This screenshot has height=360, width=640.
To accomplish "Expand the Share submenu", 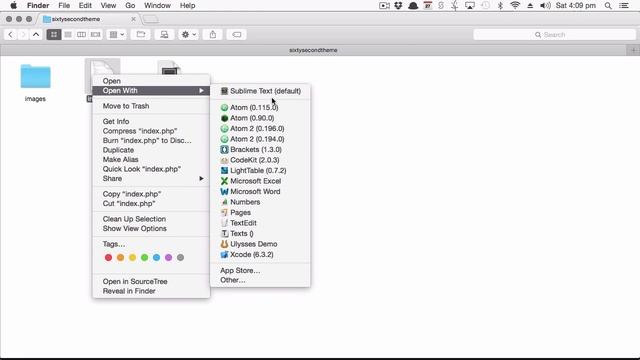I will point(151,178).
